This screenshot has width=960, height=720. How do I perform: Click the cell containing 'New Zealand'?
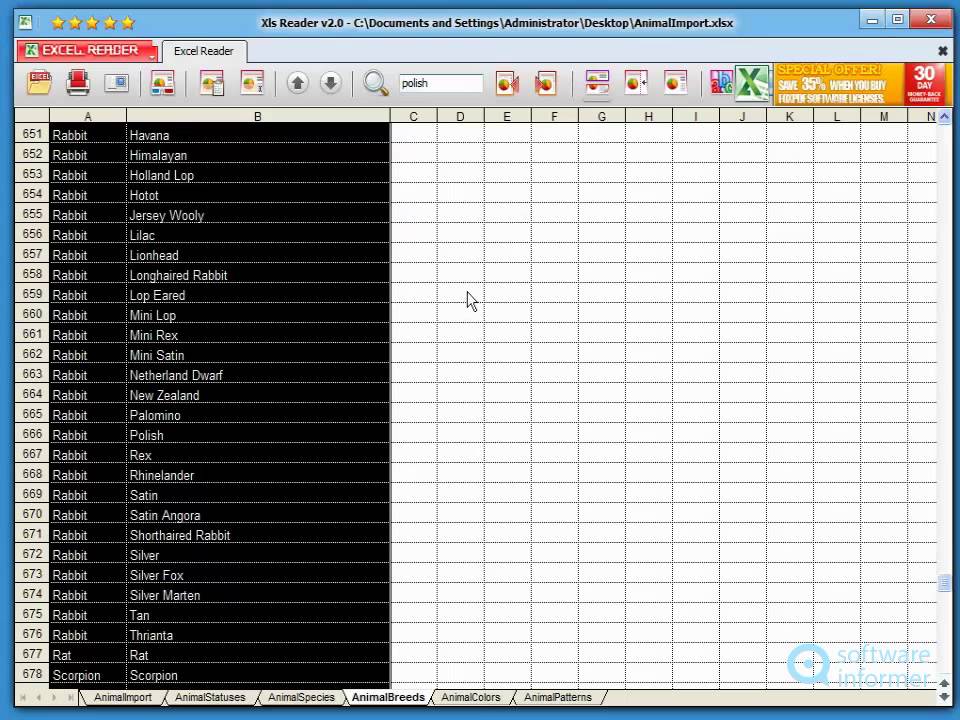[x=258, y=395]
